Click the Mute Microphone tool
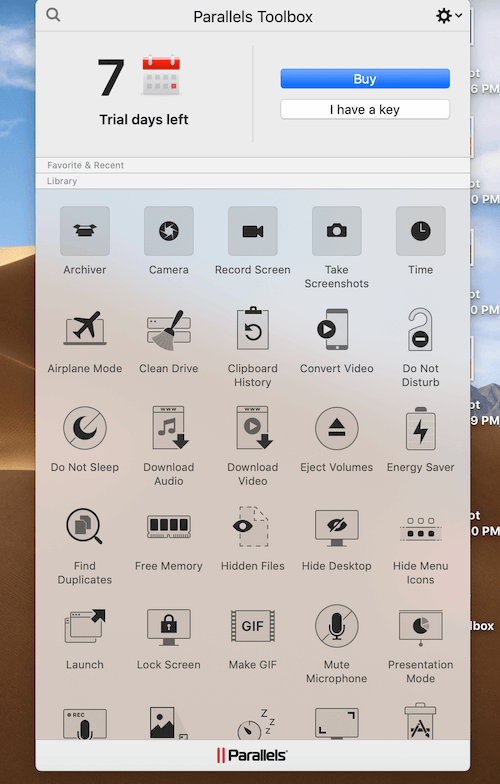 click(x=336, y=625)
